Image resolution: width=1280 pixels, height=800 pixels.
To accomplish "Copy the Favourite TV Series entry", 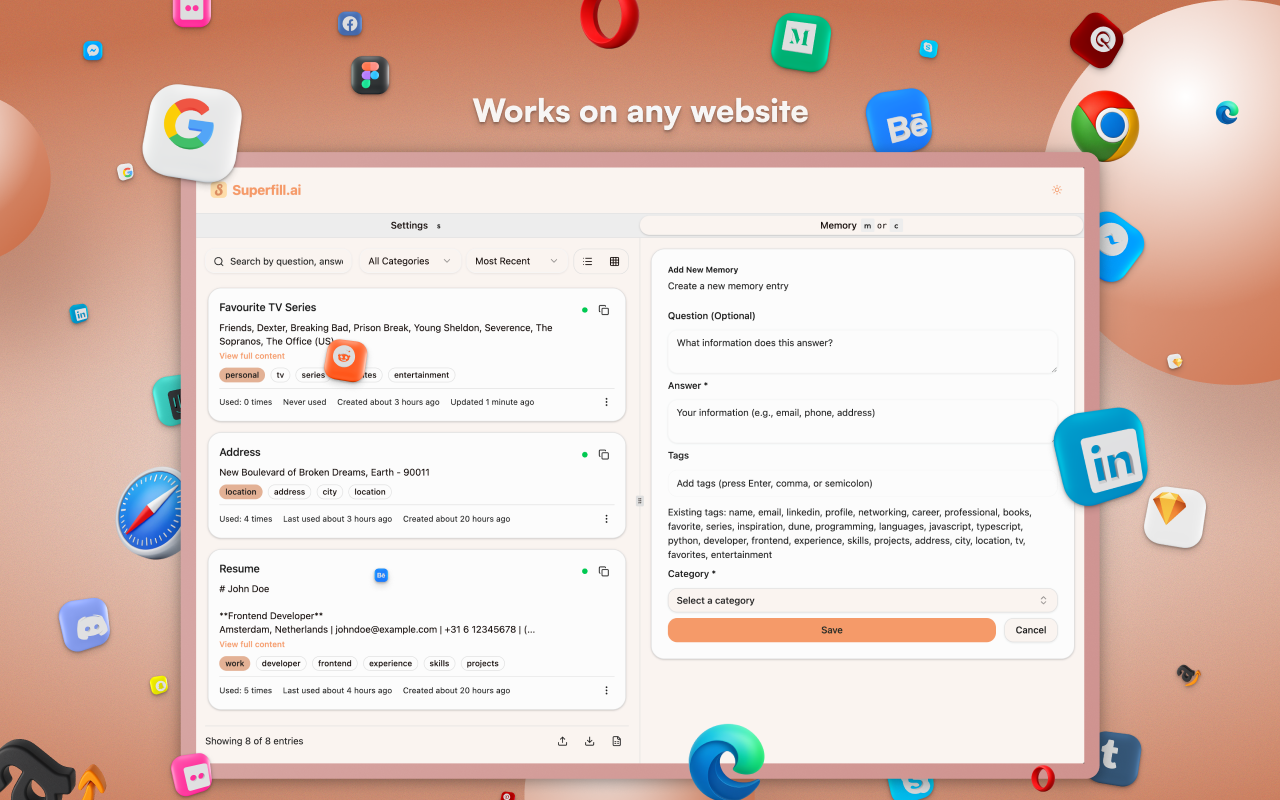I will click(604, 310).
